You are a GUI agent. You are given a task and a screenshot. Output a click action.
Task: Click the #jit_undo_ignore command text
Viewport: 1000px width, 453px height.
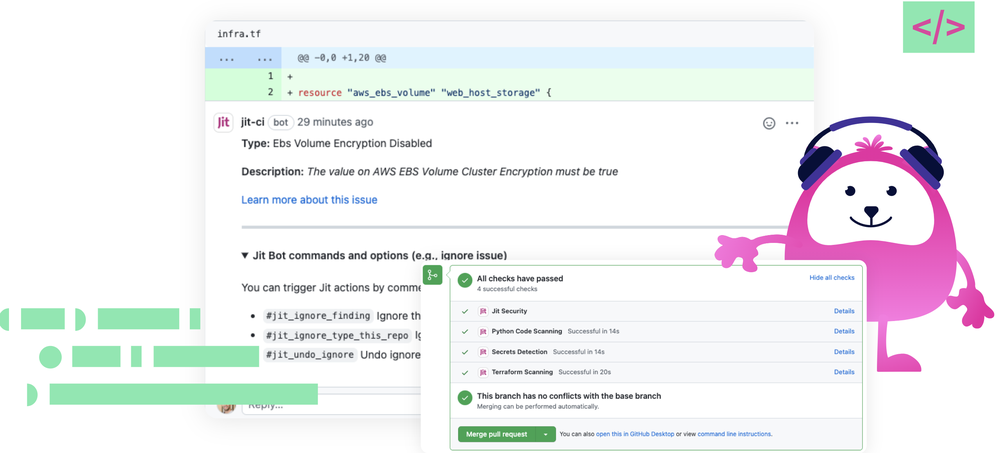pyautogui.click(x=310, y=354)
